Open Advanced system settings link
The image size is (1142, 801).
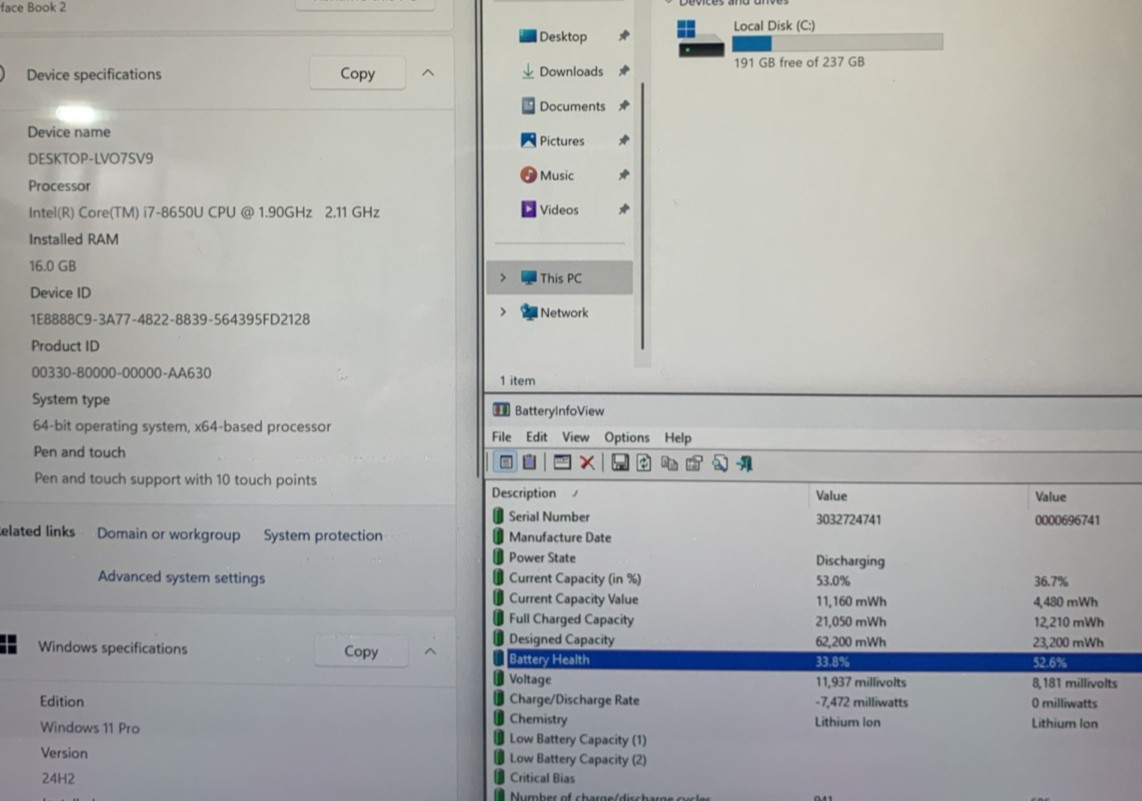(181, 577)
